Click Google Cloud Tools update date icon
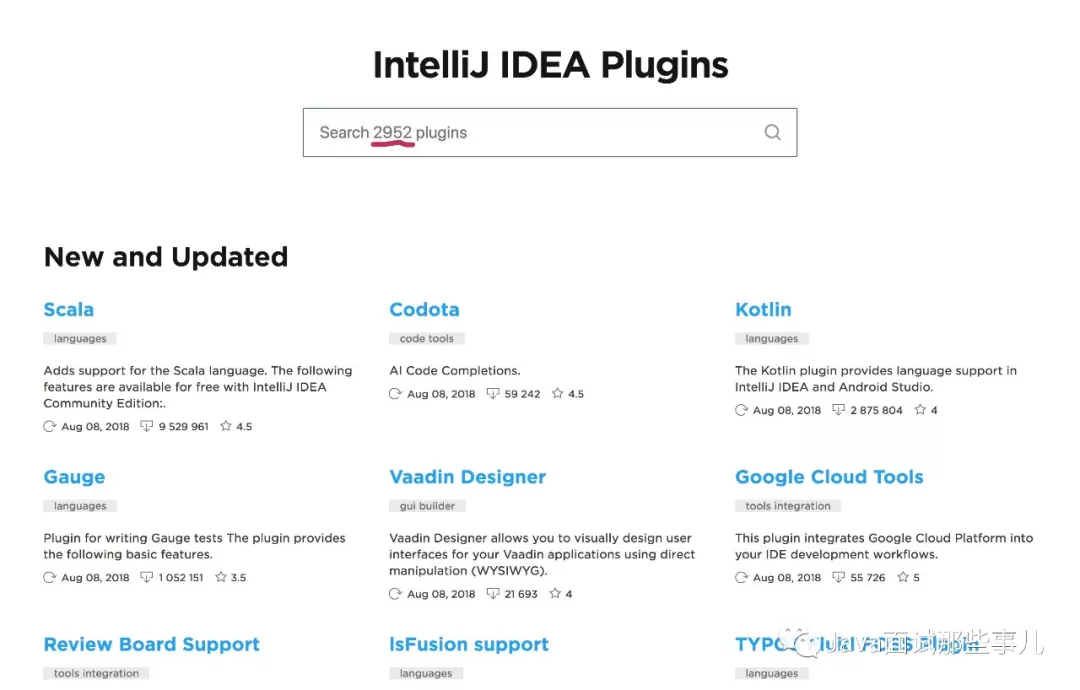The height and width of the screenshot is (690, 1080). (741, 578)
